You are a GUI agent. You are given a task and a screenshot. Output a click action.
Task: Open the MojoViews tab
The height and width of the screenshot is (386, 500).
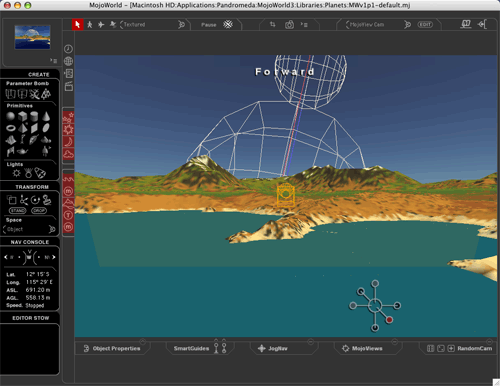[363, 349]
